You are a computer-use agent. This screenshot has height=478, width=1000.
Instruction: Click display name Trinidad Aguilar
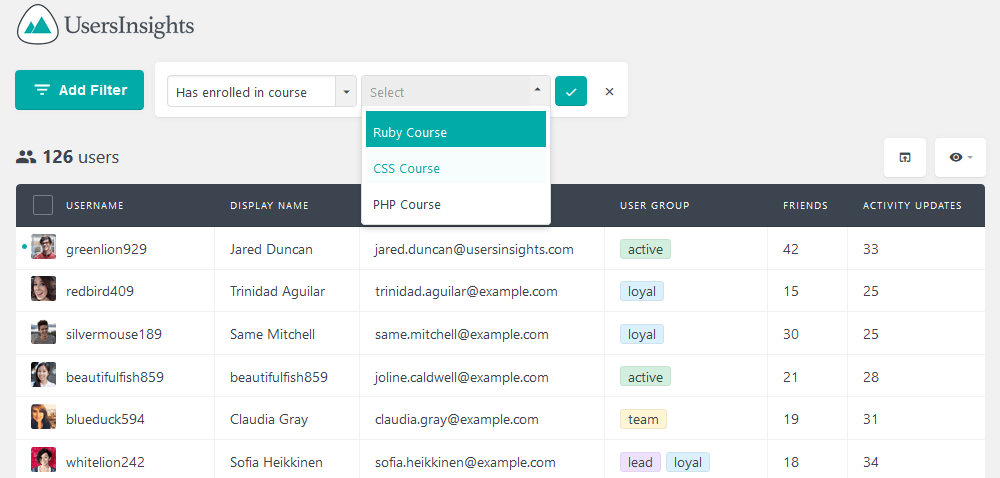click(x=277, y=291)
